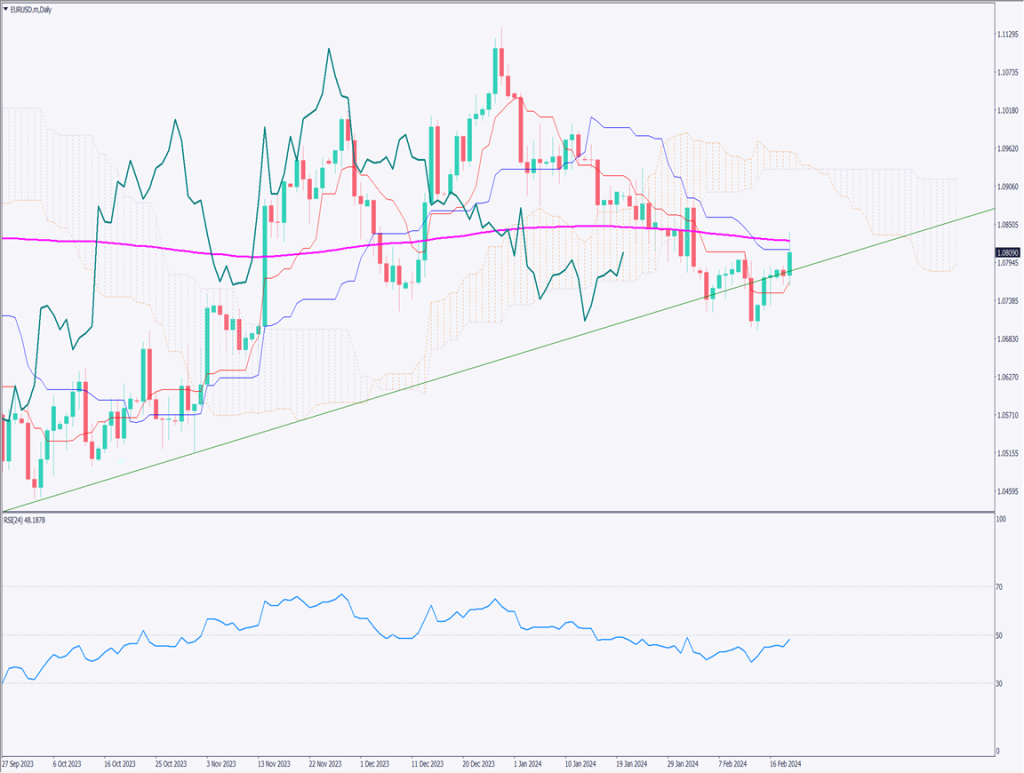Select the 16 Feb 2024 date marker
Image resolution: width=1024 pixels, height=773 pixels.
(x=786, y=762)
